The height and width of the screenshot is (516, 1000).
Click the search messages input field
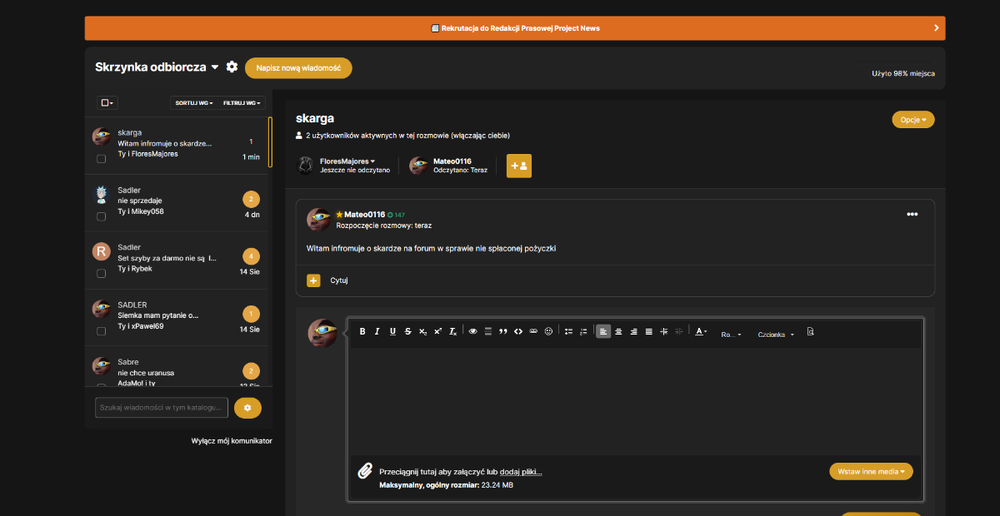pyautogui.click(x=161, y=408)
